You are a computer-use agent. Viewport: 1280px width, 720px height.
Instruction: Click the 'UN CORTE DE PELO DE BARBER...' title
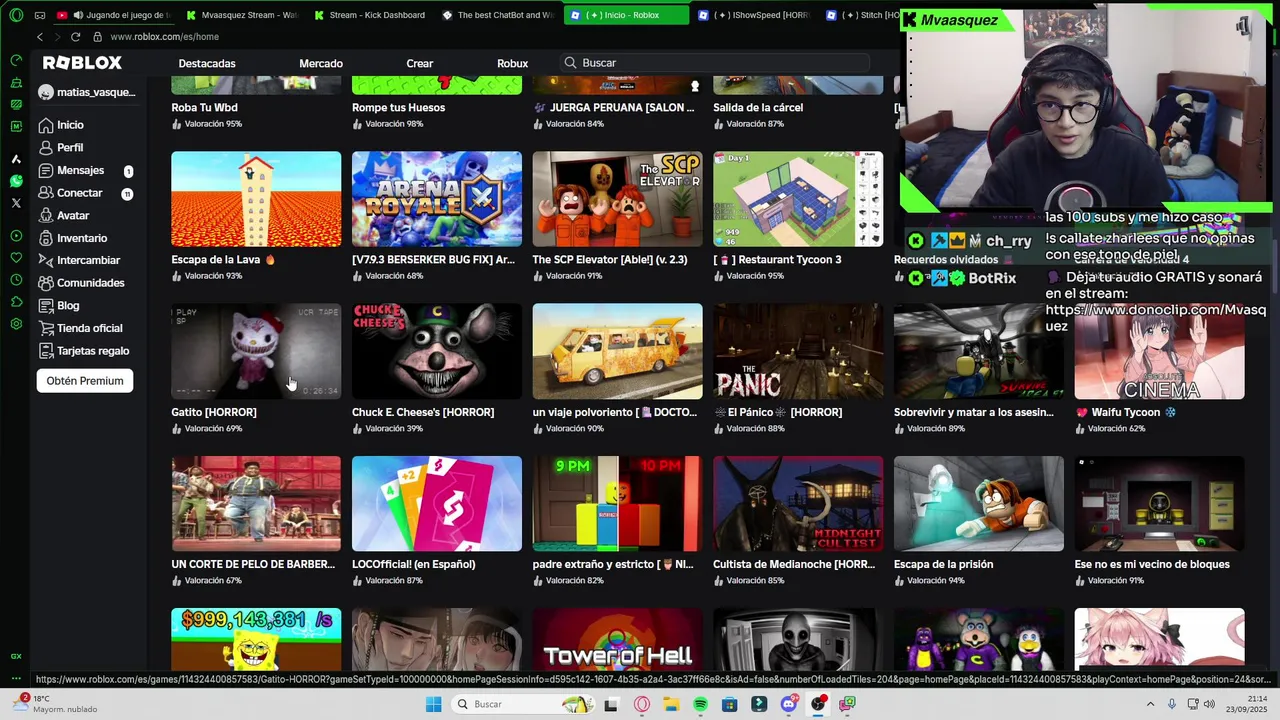[253, 564]
